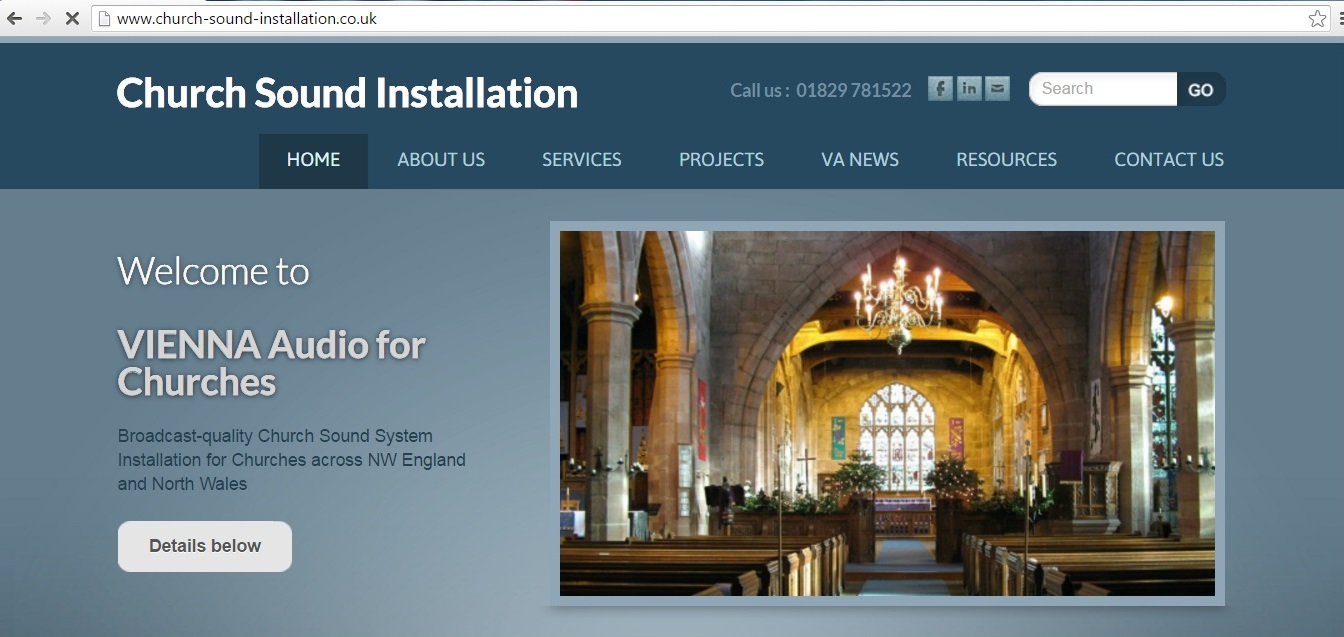Image resolution: width=1344 pixels, height=637 pixels.
Task: Open the ABOUT US menu item
Action: 441,160
